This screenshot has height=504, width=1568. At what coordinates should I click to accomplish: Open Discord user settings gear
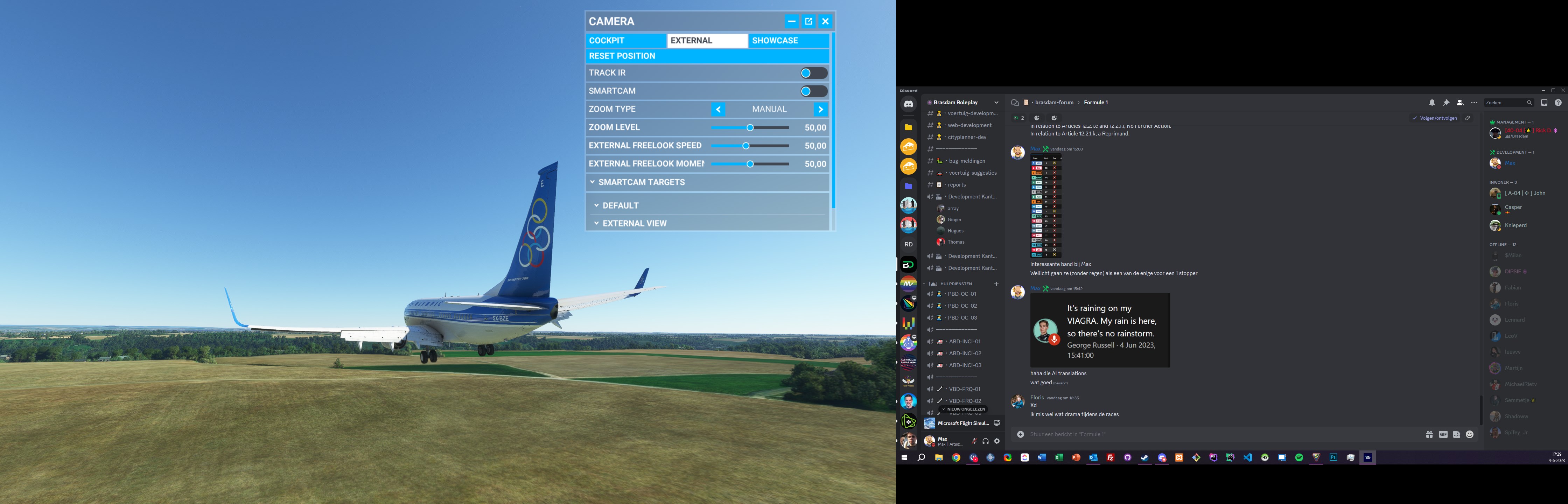tap(996, 441)
